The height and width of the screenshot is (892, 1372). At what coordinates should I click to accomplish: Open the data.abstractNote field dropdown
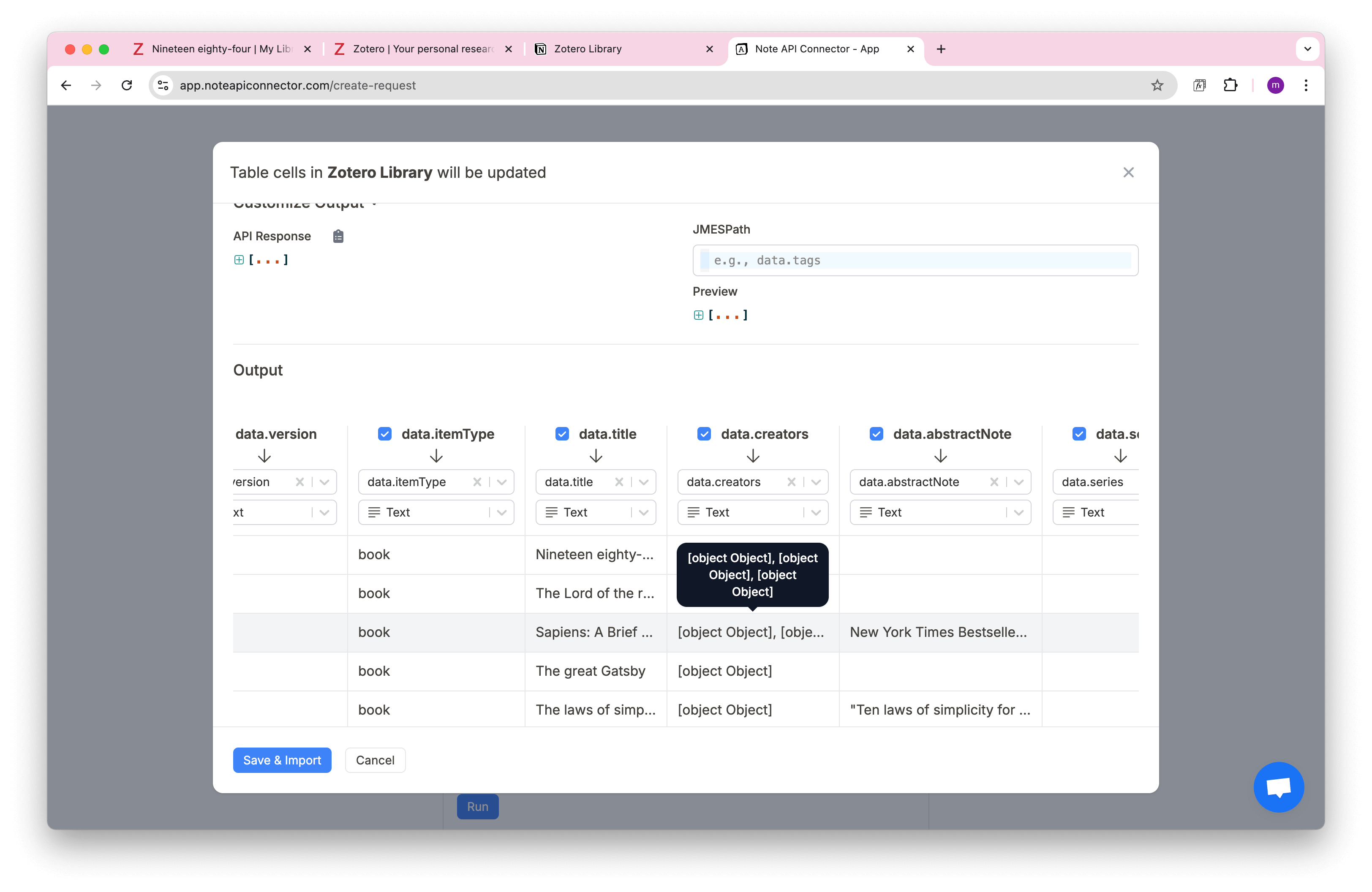(1018, 482)
